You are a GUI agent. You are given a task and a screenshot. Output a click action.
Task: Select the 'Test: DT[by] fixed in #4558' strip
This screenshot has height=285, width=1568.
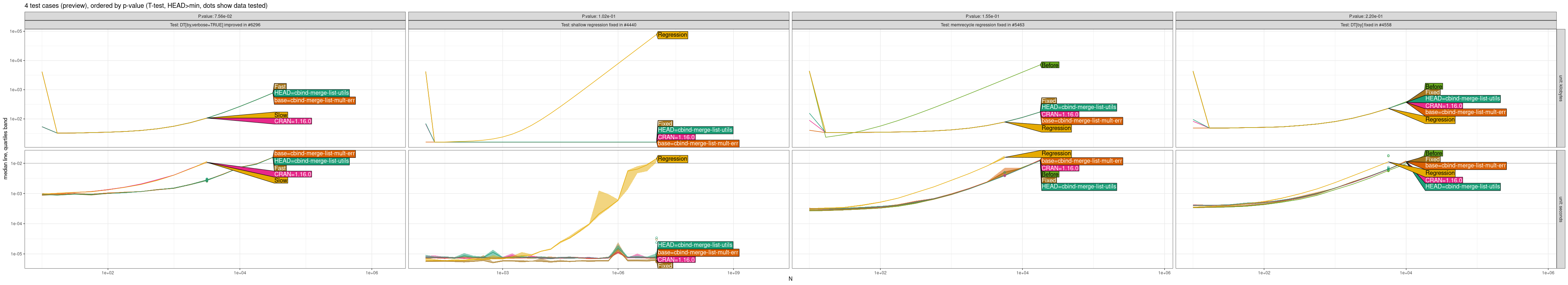1365,25
